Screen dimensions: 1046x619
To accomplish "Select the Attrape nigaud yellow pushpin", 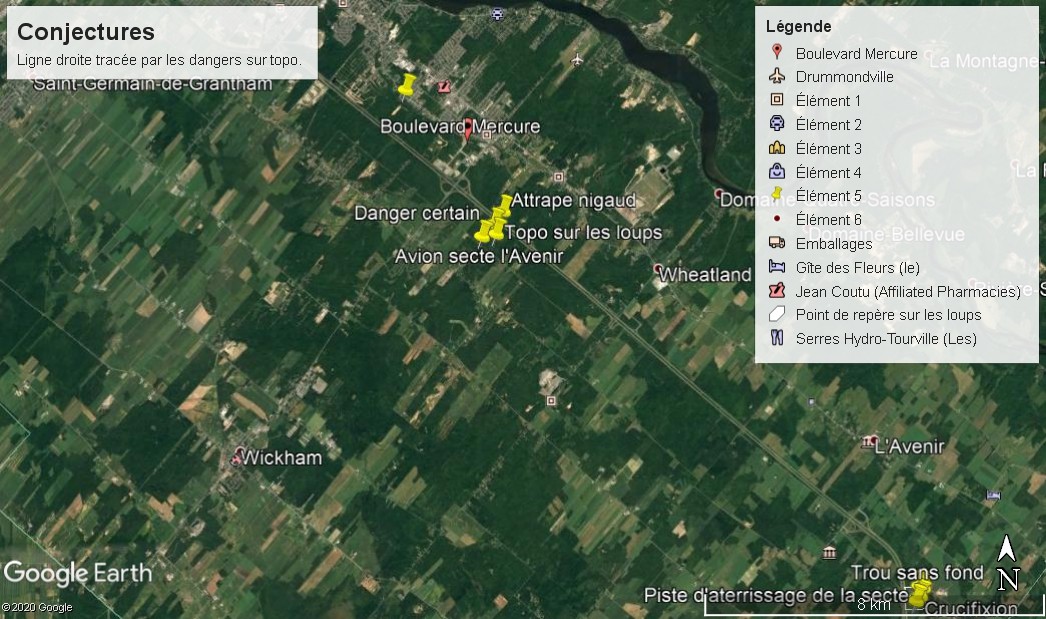I will pos(504,205).
